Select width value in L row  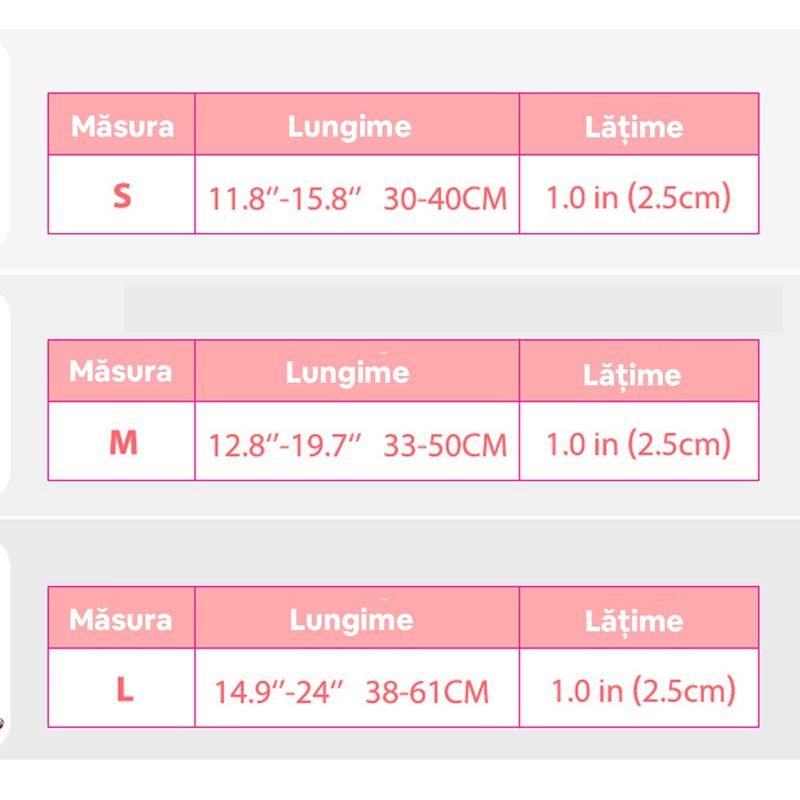point(643,691)
